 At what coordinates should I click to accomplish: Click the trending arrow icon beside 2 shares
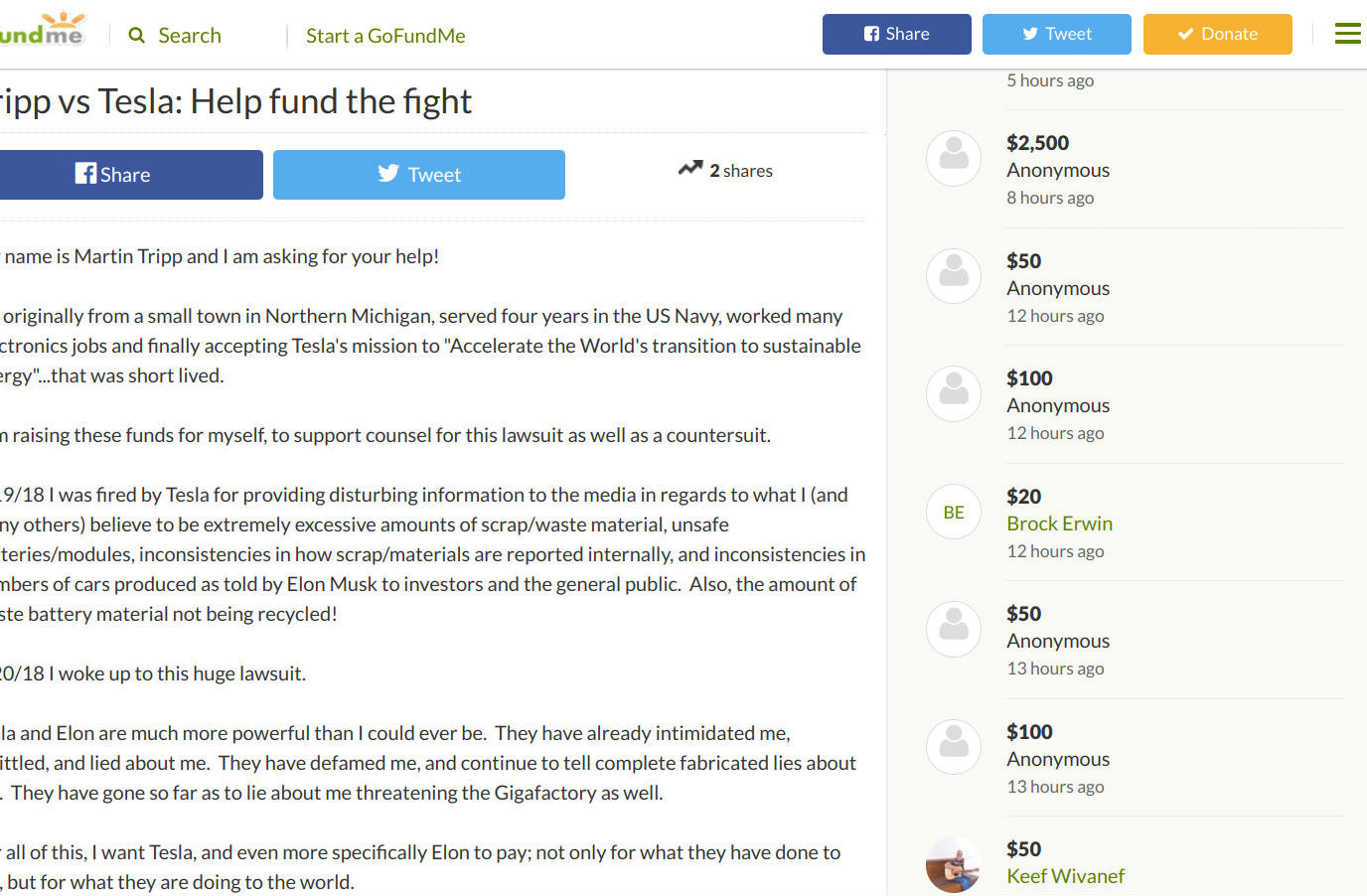(x=690, y=169)
